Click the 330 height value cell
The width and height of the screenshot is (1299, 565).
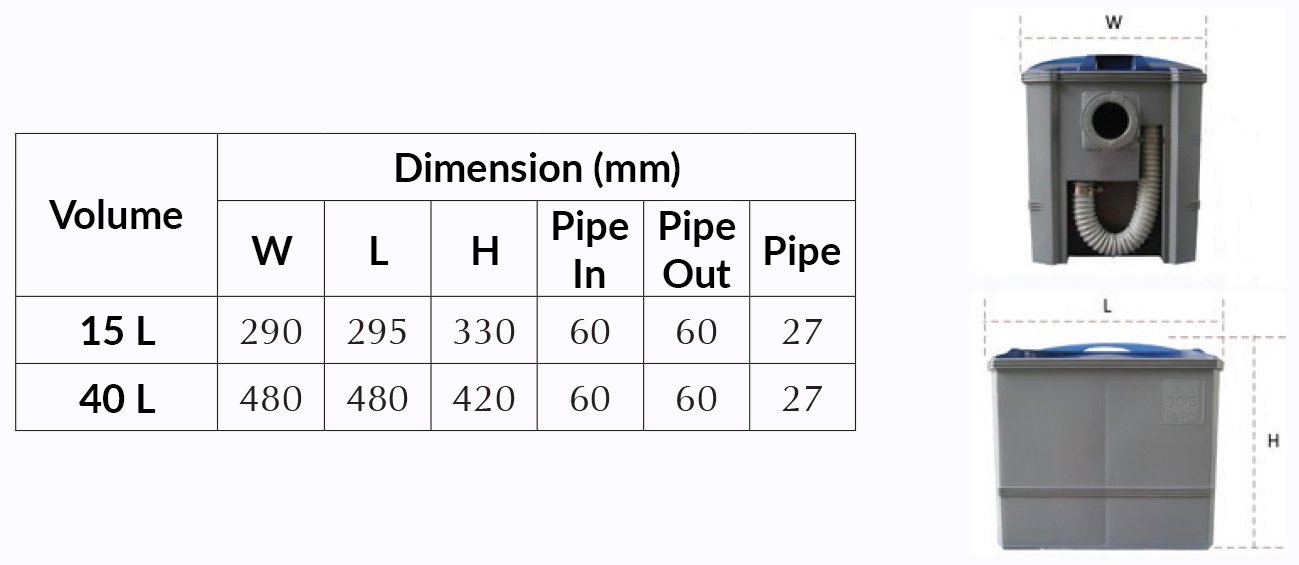484,330
